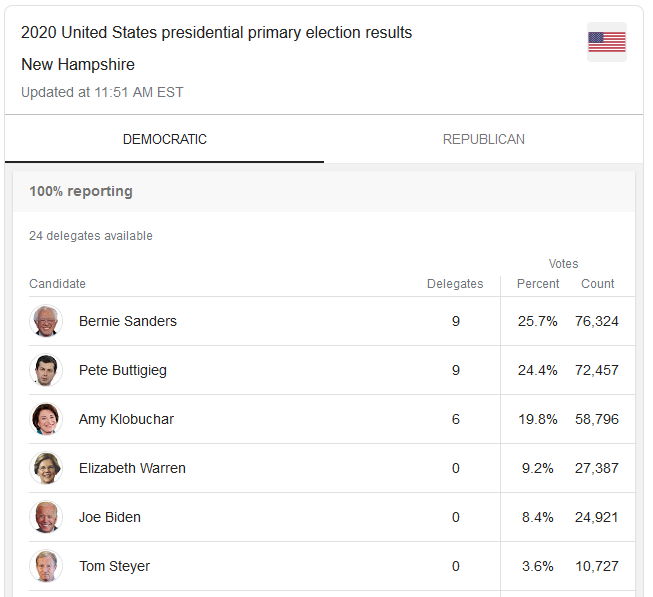Click Joe Biden's portrait photo
653x597 pixels.
pos(46,517)
